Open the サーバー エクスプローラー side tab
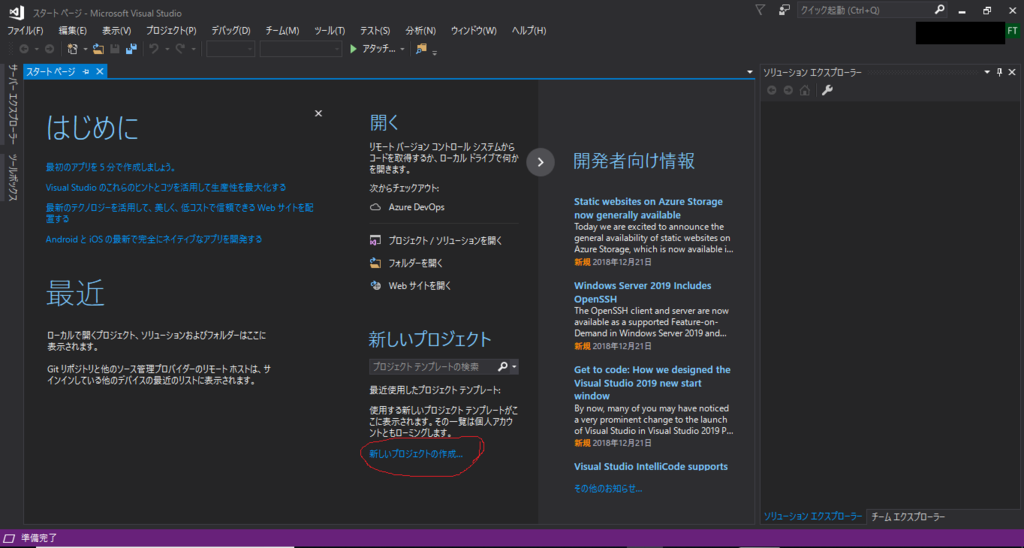Screen dimensions: 1024x548 [x=12, y=104]
